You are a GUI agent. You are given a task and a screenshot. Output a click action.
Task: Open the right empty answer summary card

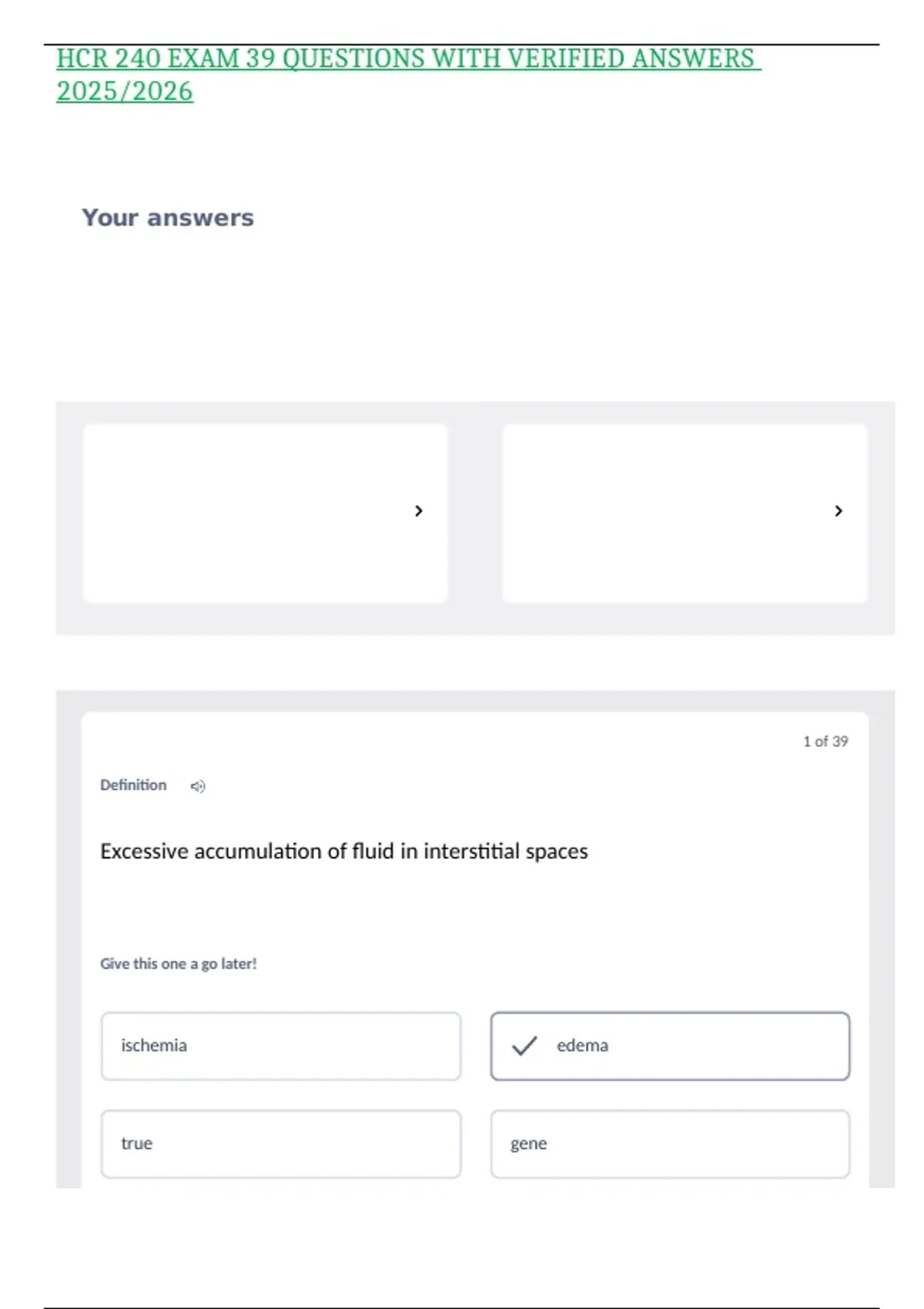point(685,513)
